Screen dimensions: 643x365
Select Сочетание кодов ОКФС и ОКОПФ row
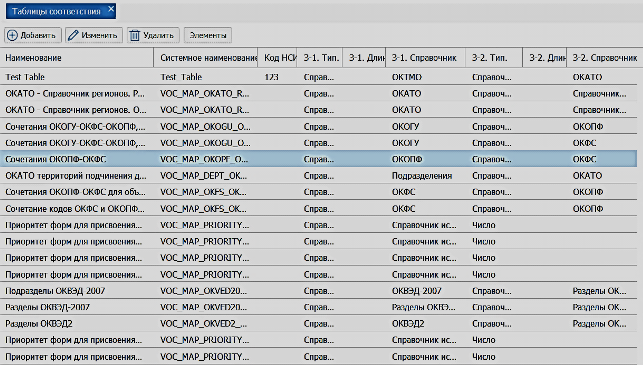point(319,208)
